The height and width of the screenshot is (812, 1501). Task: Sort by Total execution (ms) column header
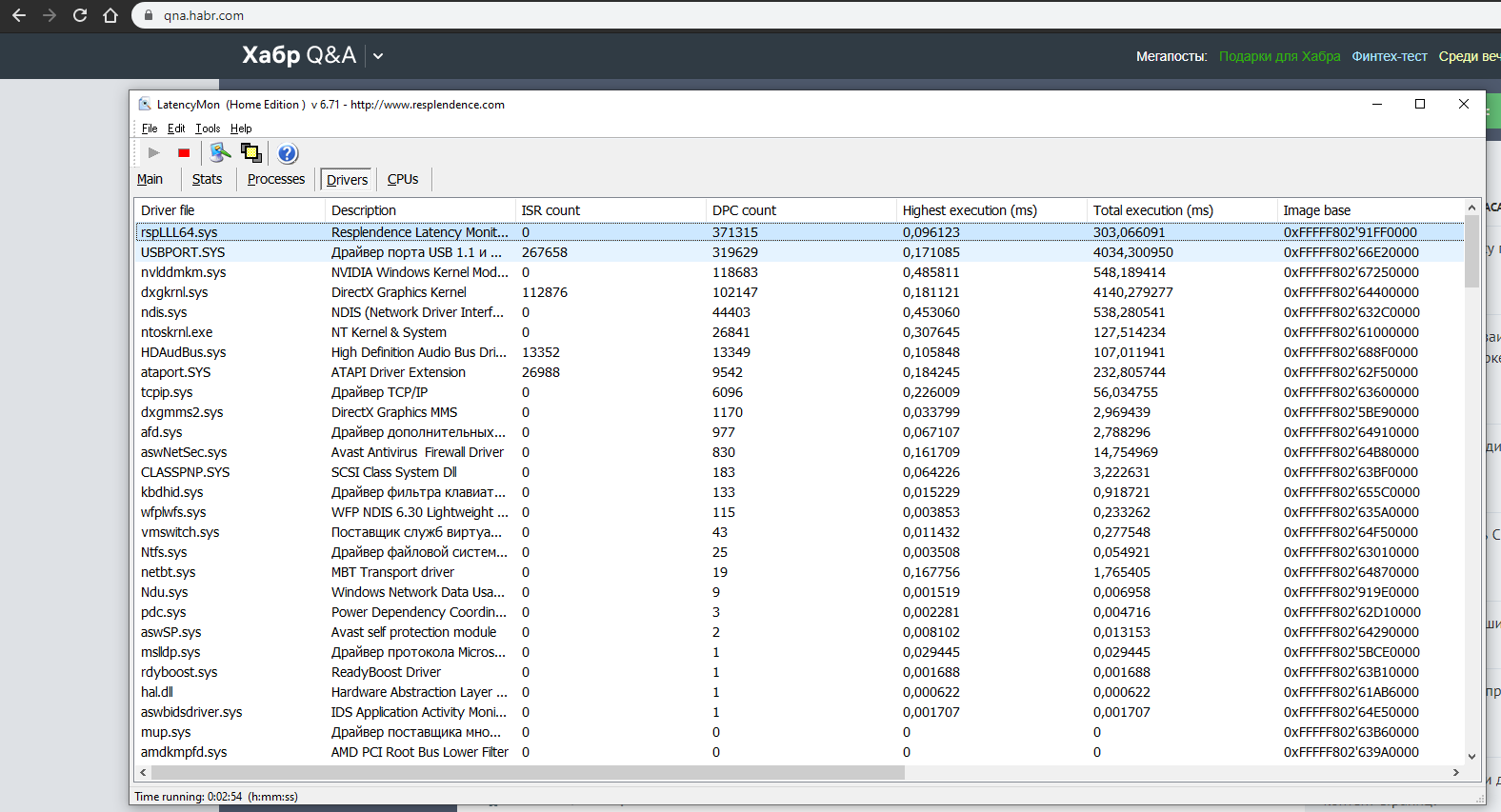1182,210
